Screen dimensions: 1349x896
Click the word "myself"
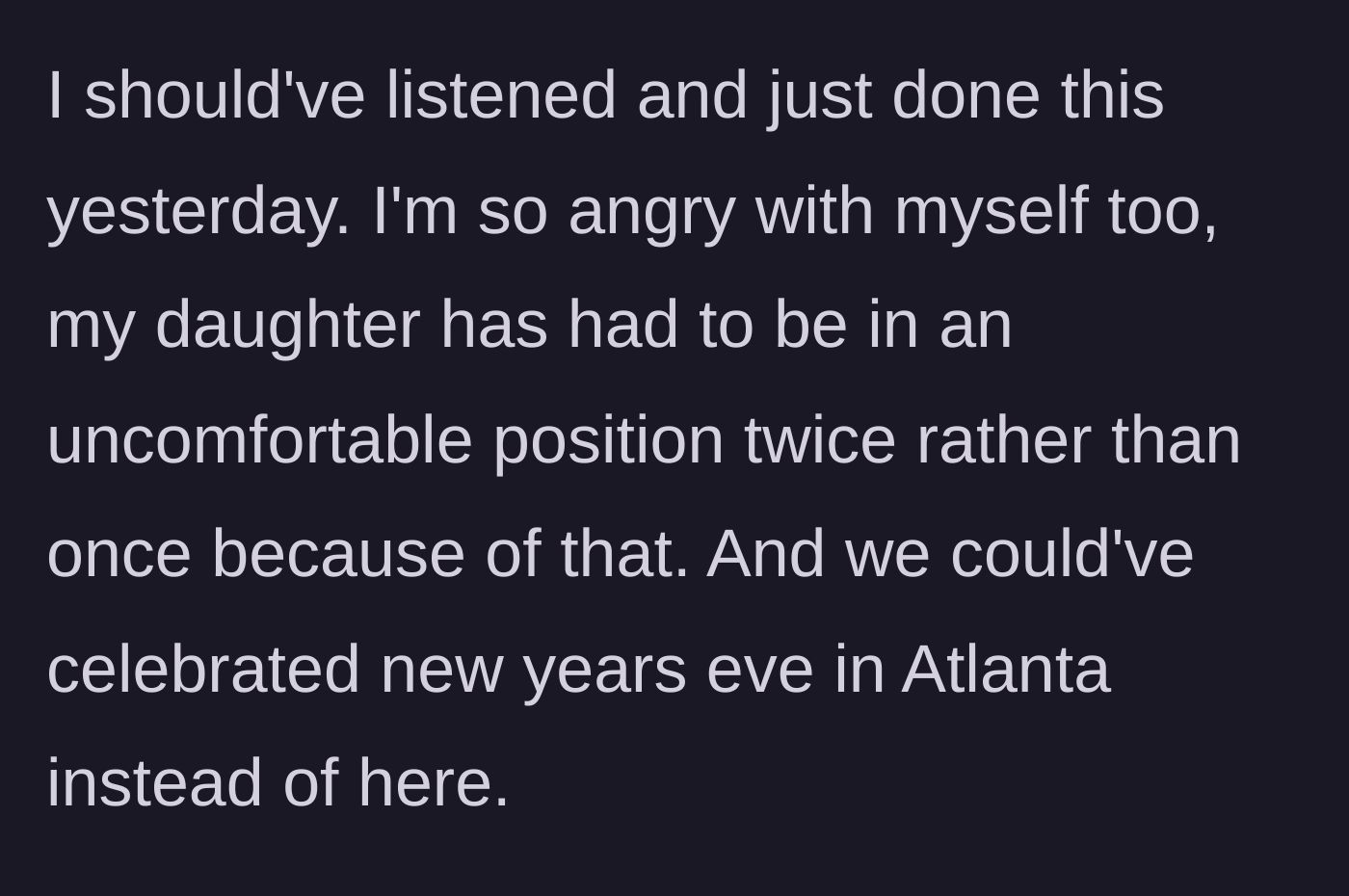point(991,211)
